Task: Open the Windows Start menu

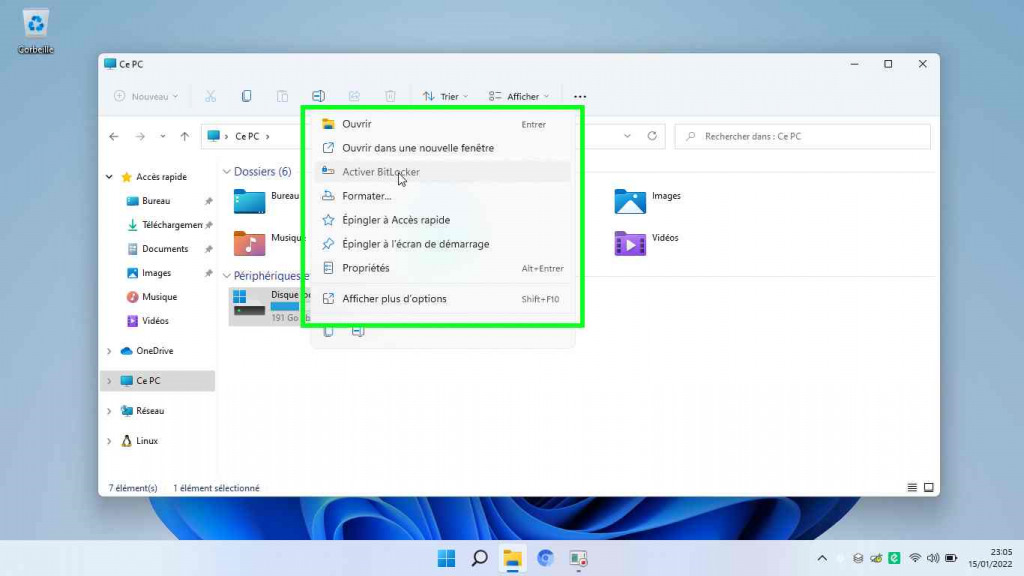Action: 446,558
